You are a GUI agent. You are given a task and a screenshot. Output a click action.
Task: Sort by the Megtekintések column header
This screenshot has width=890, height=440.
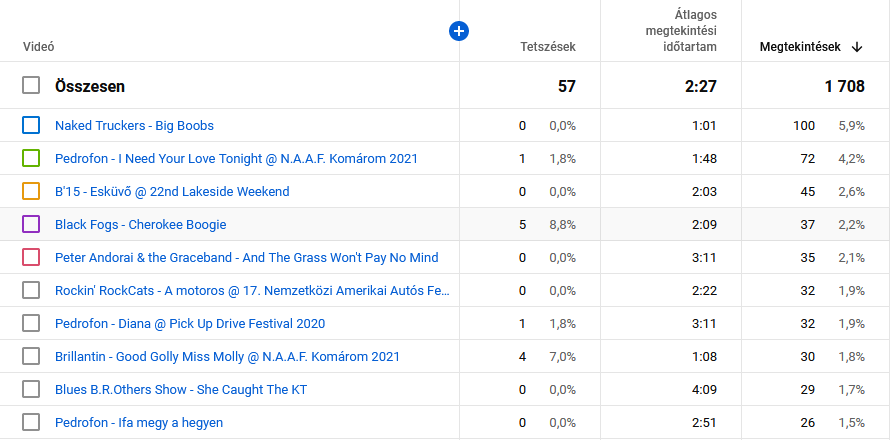click(x=802, y=47)
